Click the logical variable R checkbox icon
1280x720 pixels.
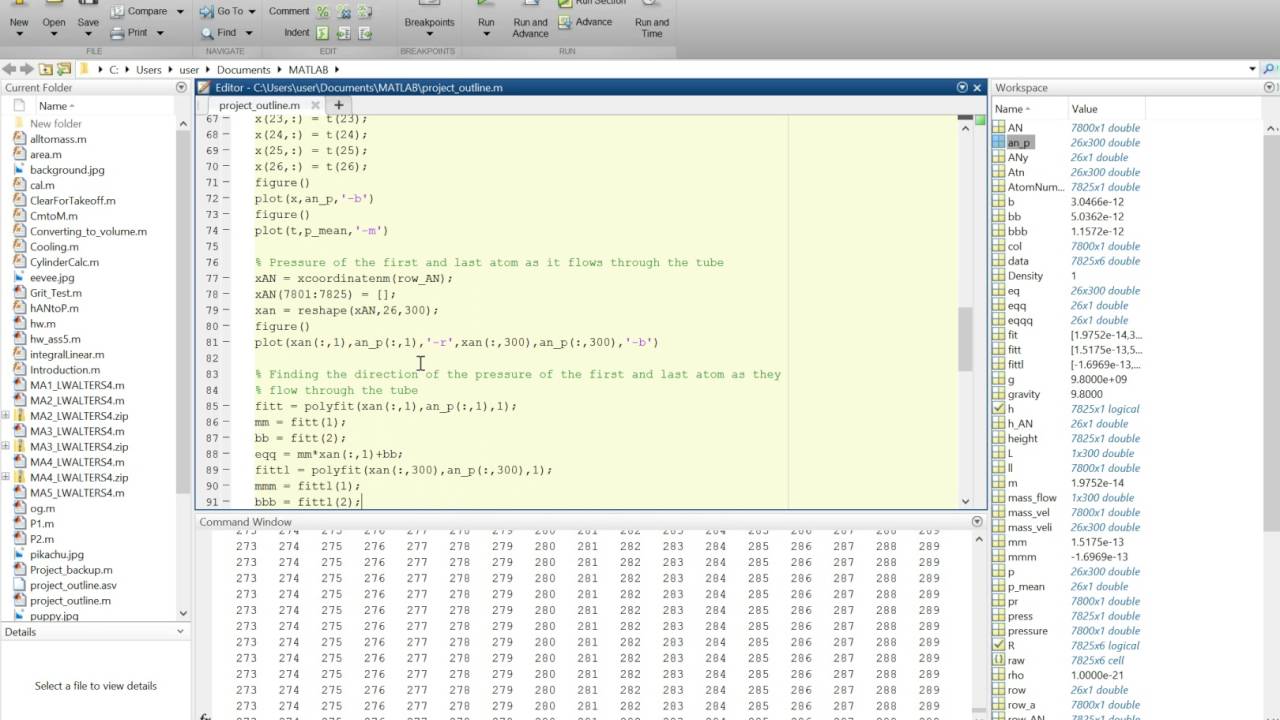pos(999,646)
